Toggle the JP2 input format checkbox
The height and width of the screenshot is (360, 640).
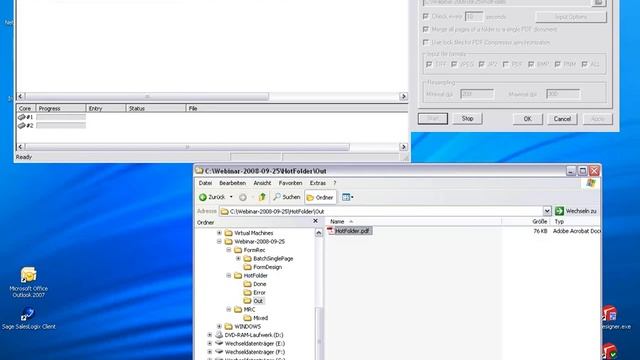482,64
